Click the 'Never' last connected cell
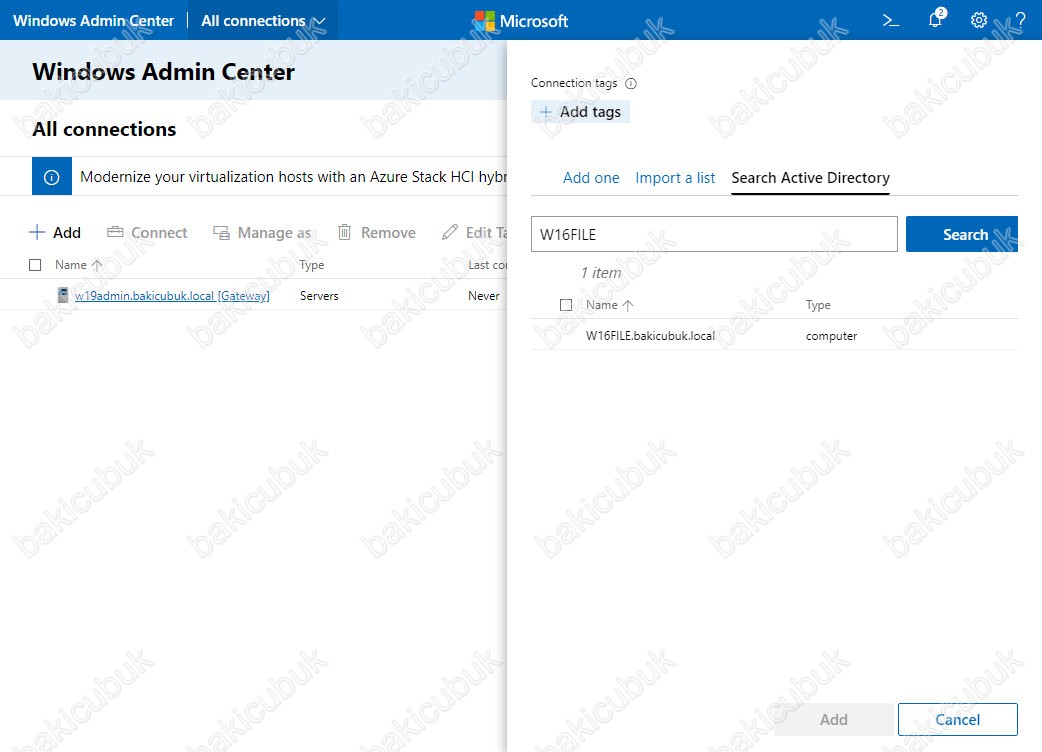Image resolution: width=1042 pixels, height=752 pixels. [484, 296]
